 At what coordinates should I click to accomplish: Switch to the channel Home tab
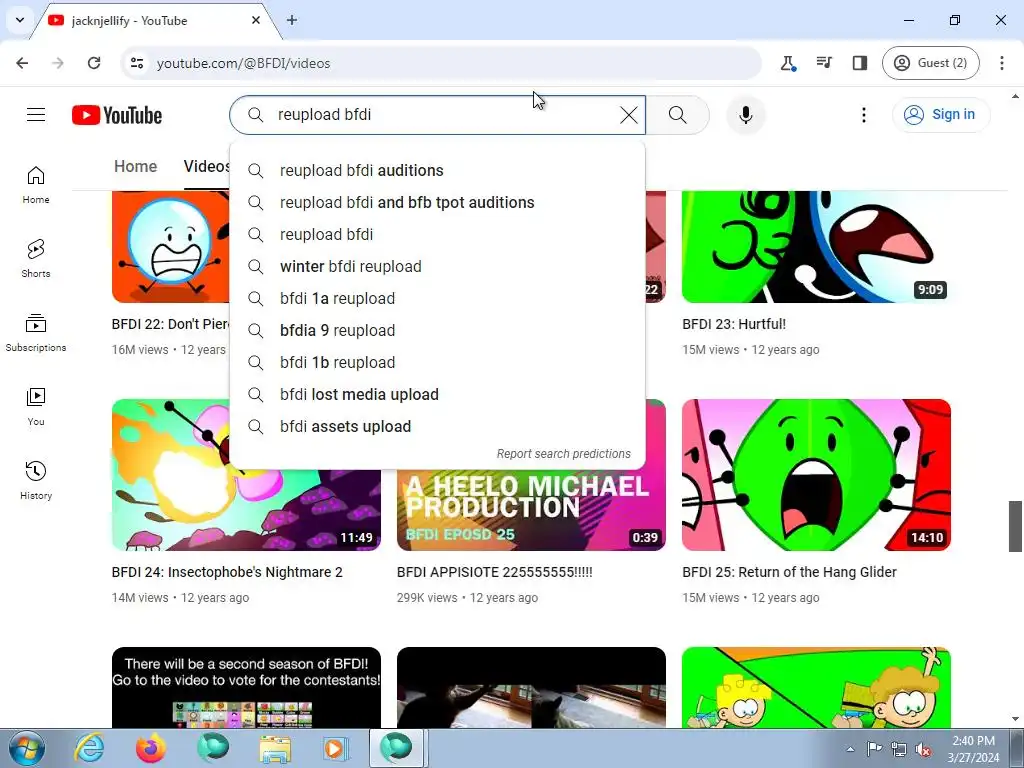coord(135,167)
